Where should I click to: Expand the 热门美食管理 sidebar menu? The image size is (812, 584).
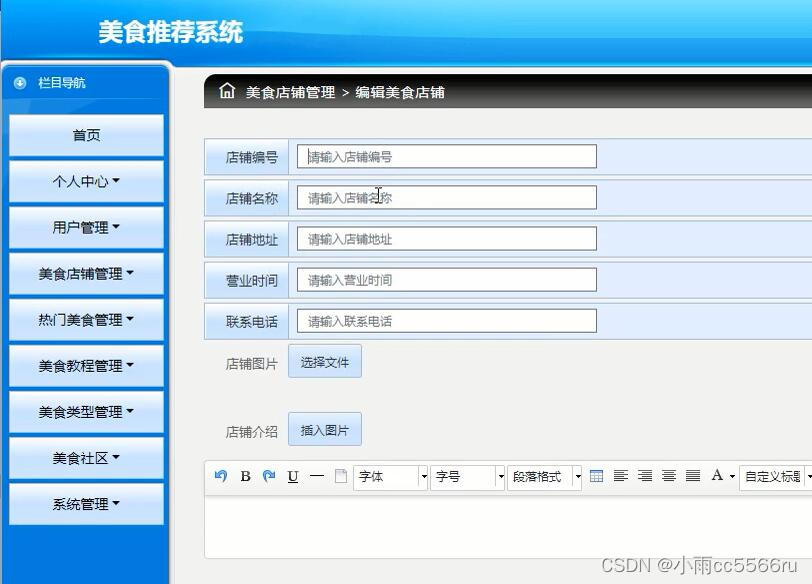point(86,319)
